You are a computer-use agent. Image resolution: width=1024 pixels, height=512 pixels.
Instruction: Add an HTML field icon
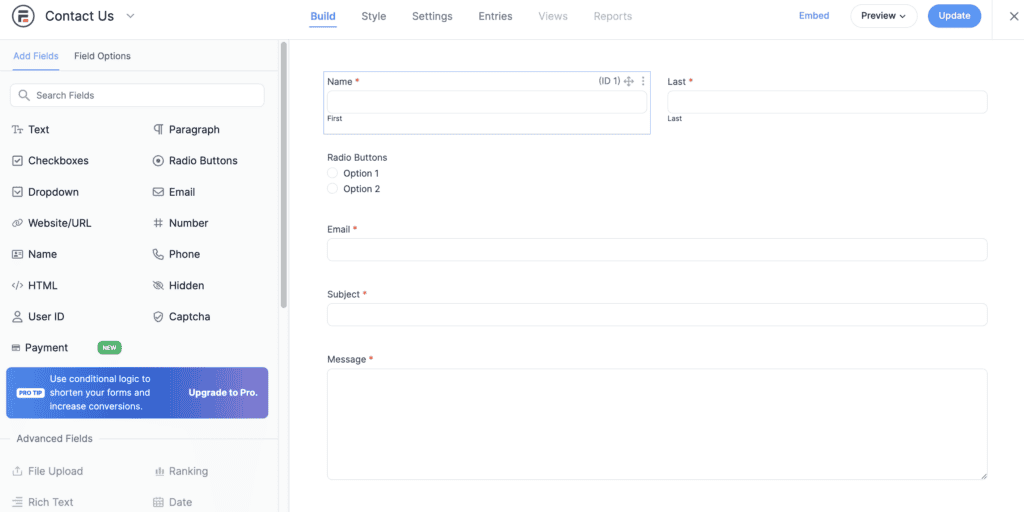(18, 285)
